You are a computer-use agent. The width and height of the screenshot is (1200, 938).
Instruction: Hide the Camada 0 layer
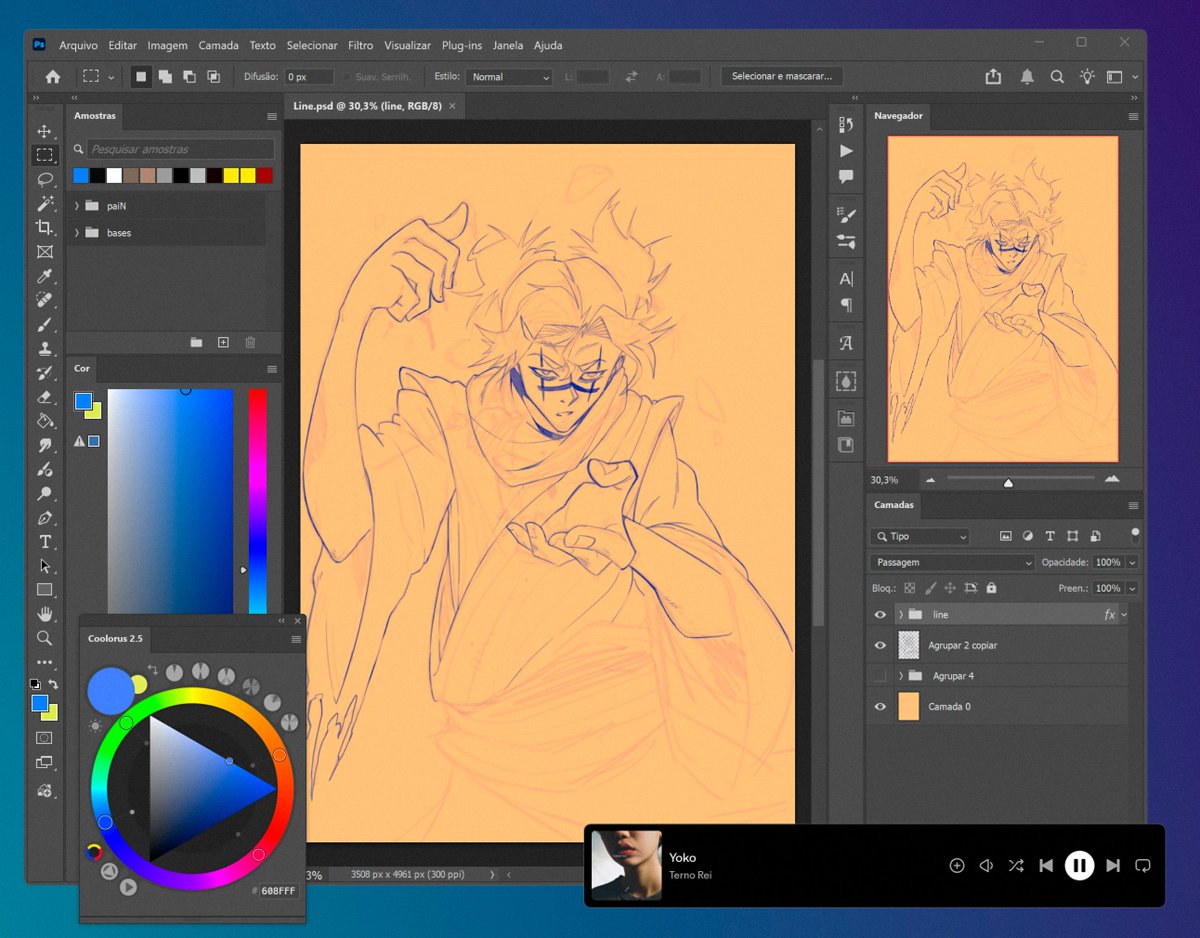880,707
